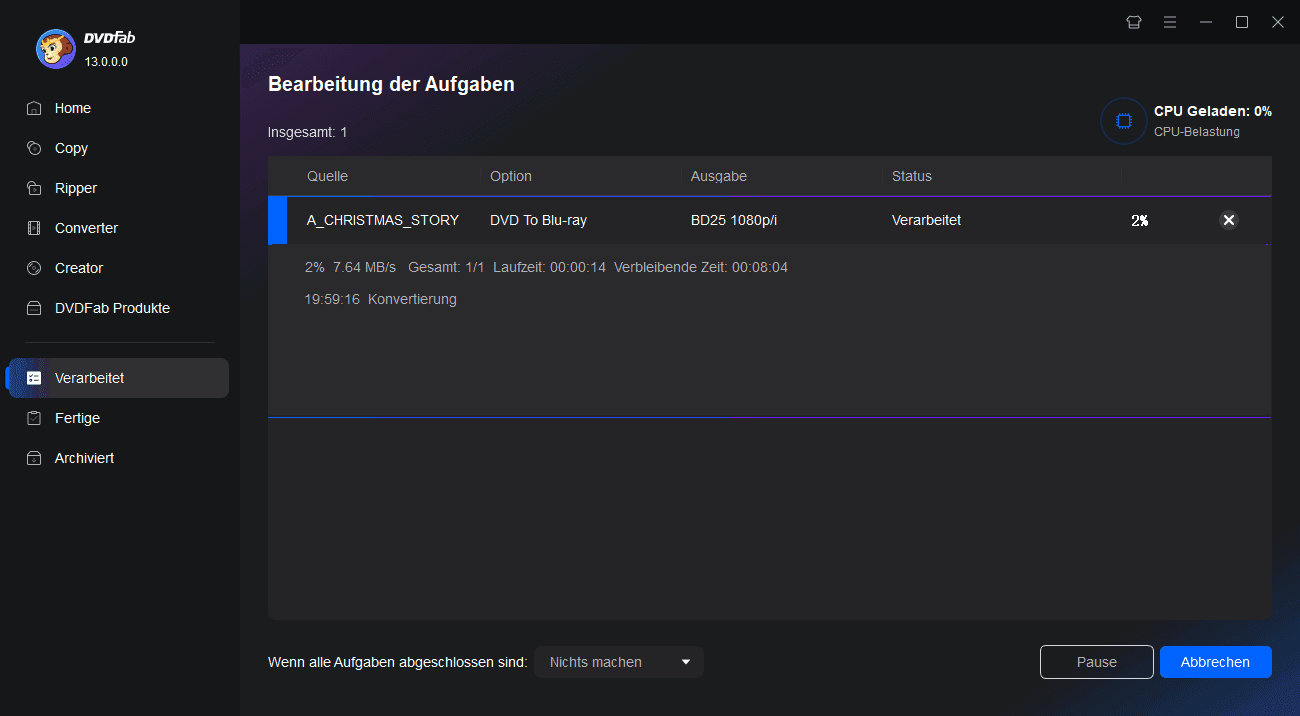Image resolution: width=1300 pixels, height=716 pixels.
Task: Click the Ausgabe column header
Action: point(719,176)
